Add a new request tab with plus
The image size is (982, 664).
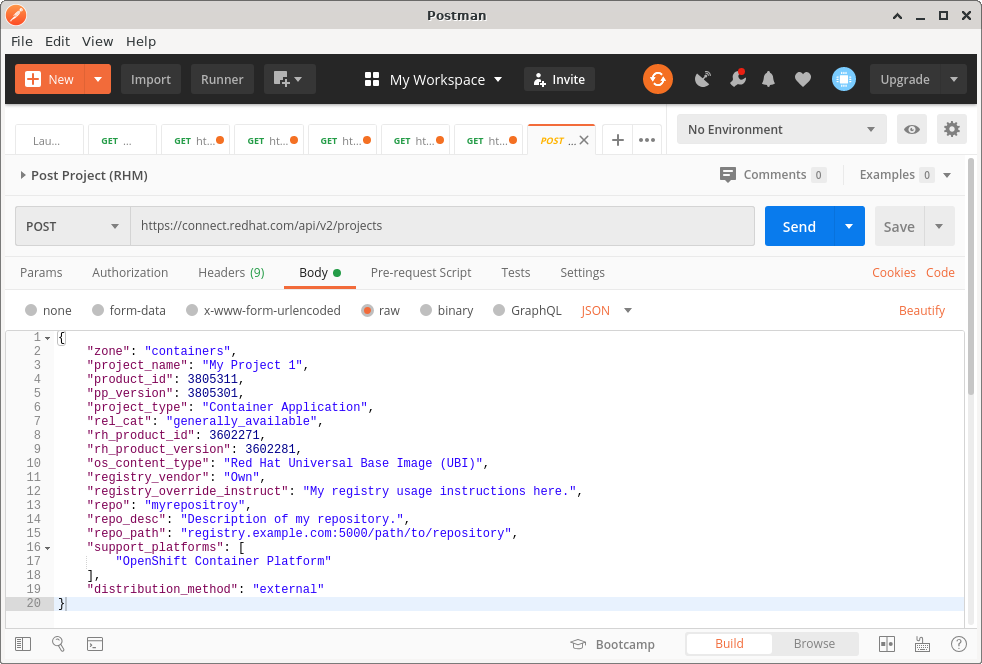tap(618, 140)
